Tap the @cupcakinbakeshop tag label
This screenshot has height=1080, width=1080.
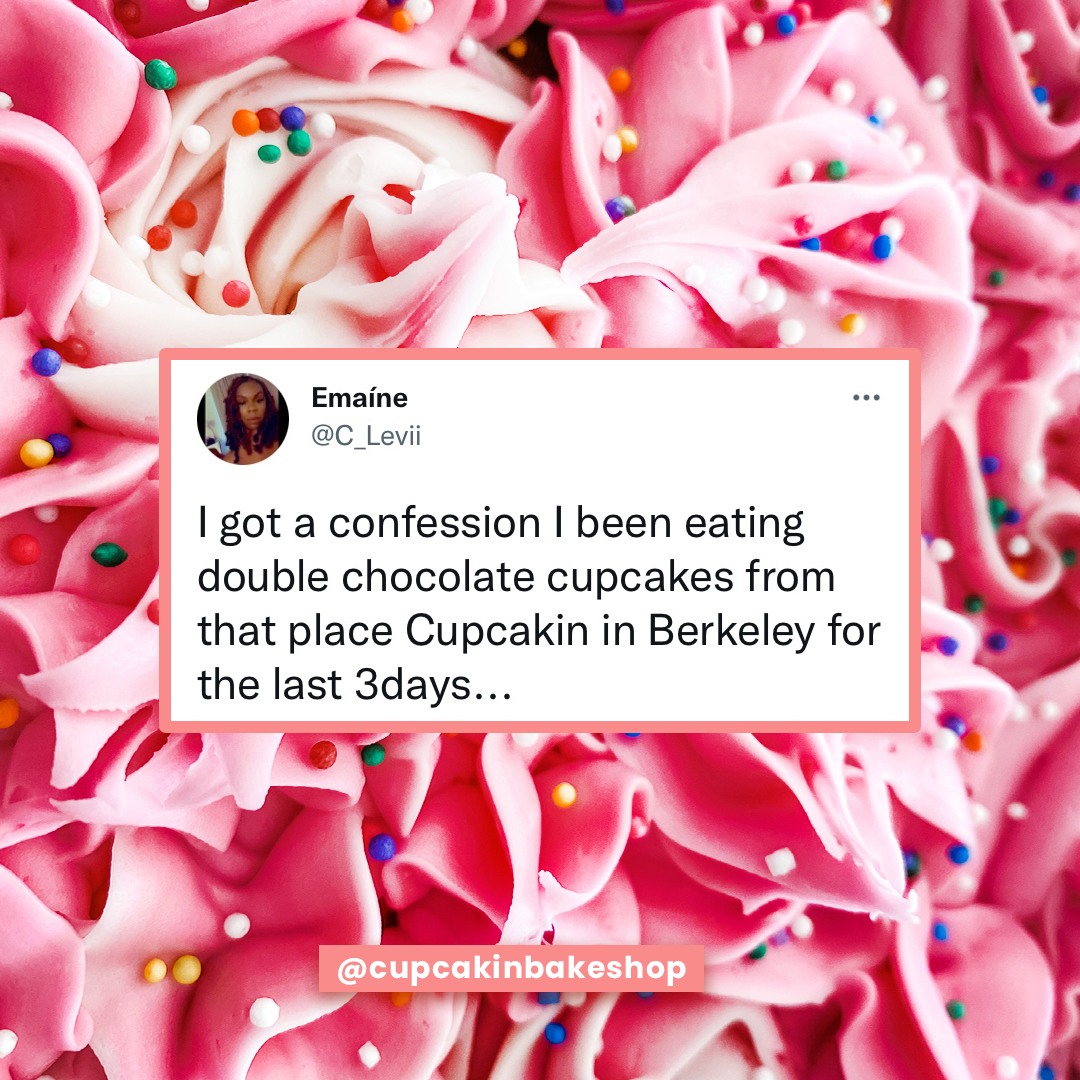511,968
